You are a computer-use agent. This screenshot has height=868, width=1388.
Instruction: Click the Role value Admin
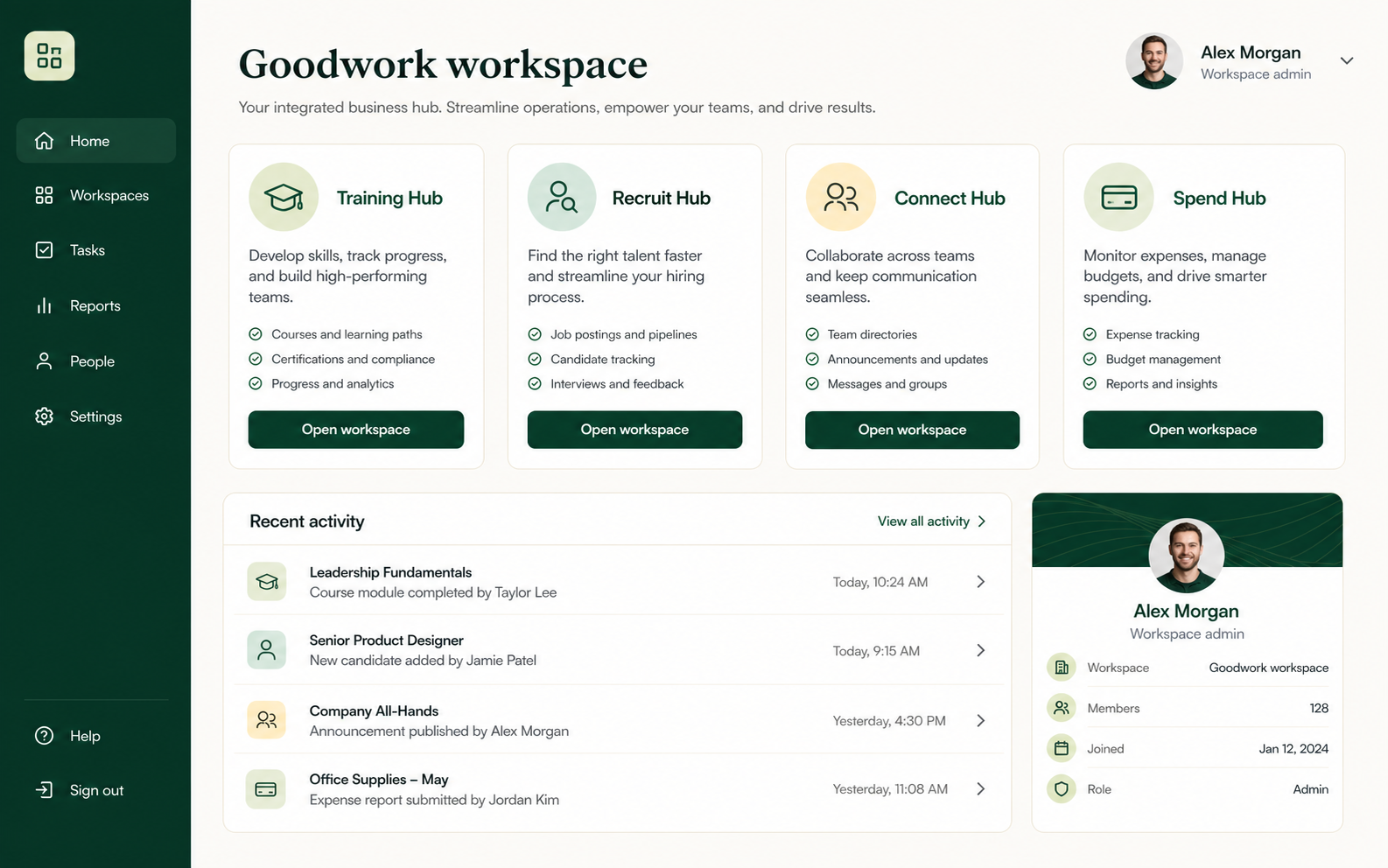click(1311, 789)
